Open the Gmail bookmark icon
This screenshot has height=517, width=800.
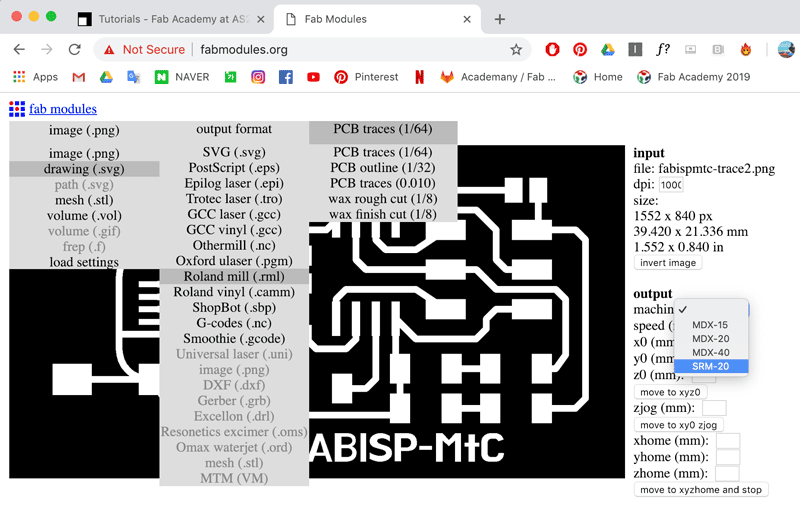coord(79,77)
